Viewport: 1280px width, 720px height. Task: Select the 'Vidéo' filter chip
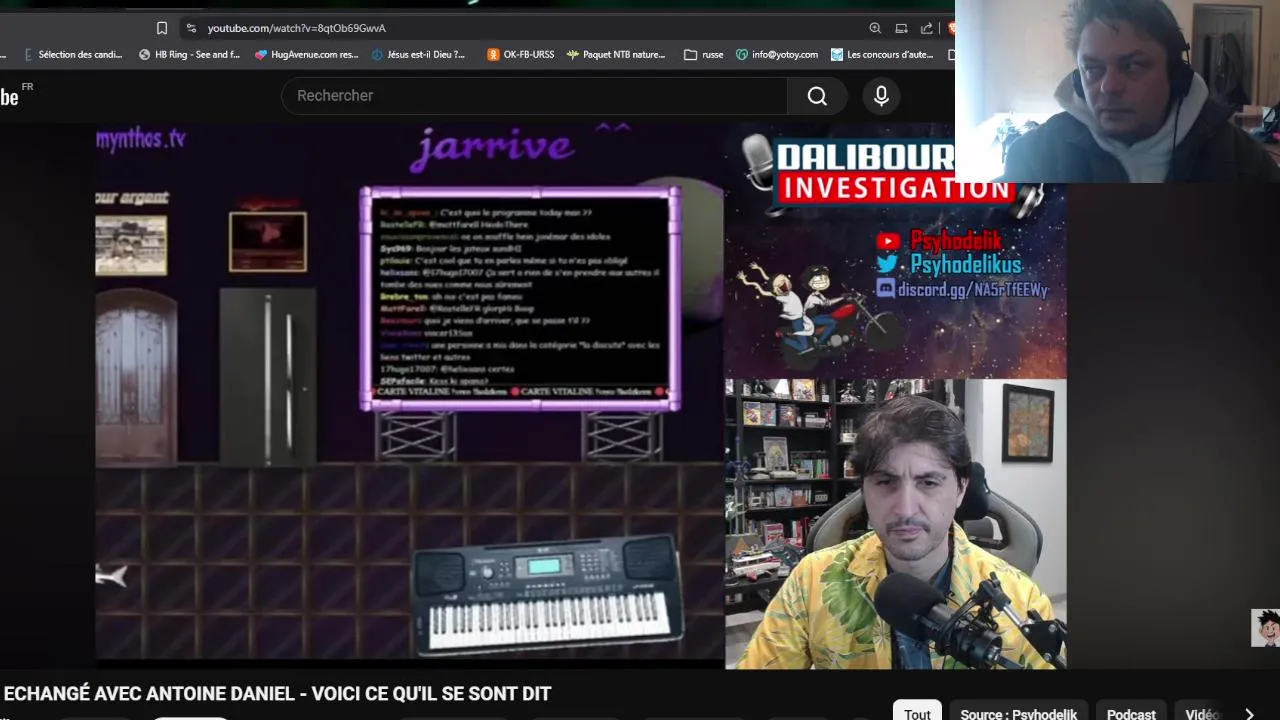click(1203, 713)
